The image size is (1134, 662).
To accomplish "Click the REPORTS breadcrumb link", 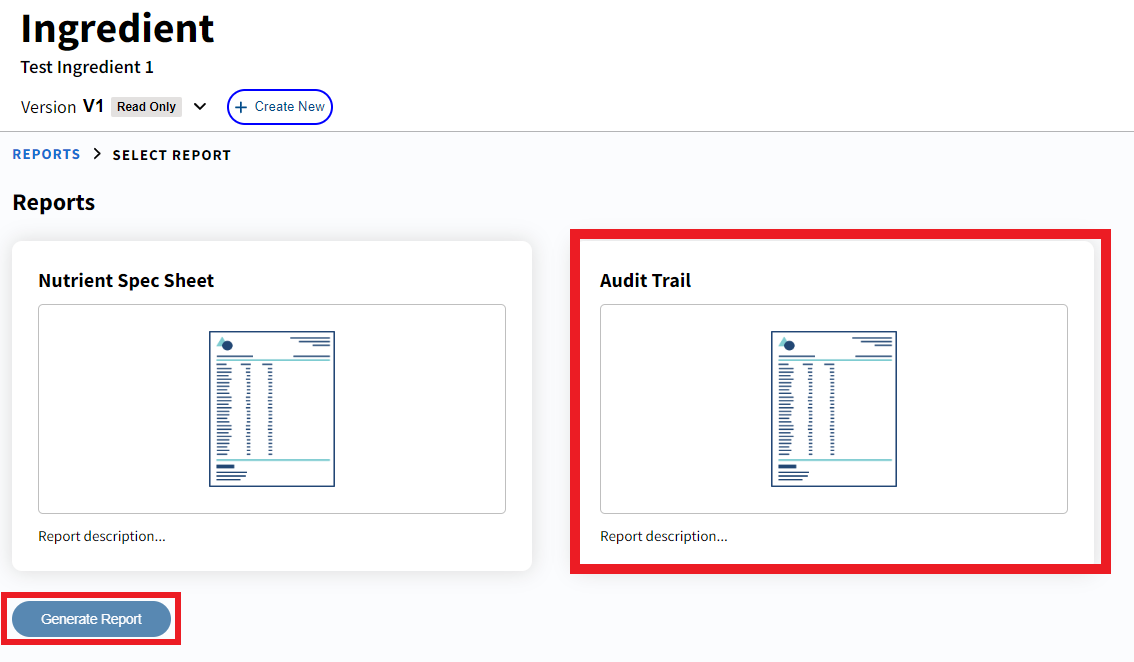I will click(x=46, y=154).
